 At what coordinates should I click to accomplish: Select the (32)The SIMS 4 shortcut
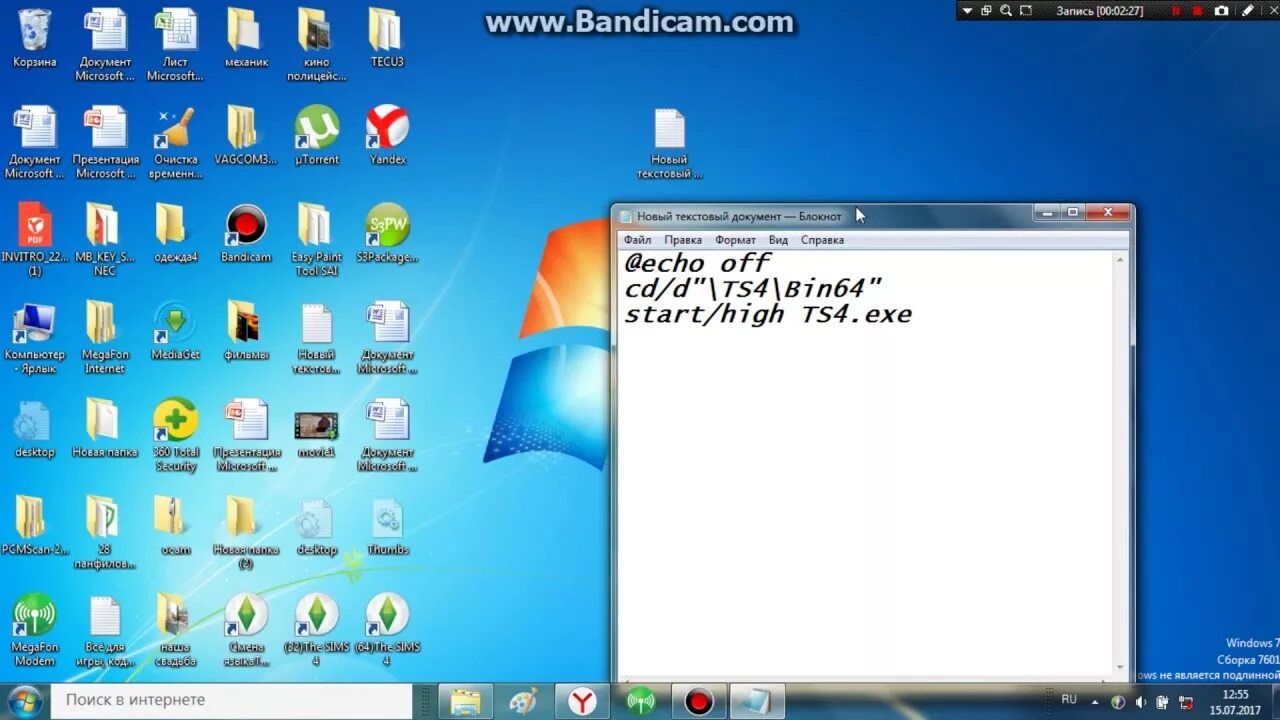[x=316, y=631]
